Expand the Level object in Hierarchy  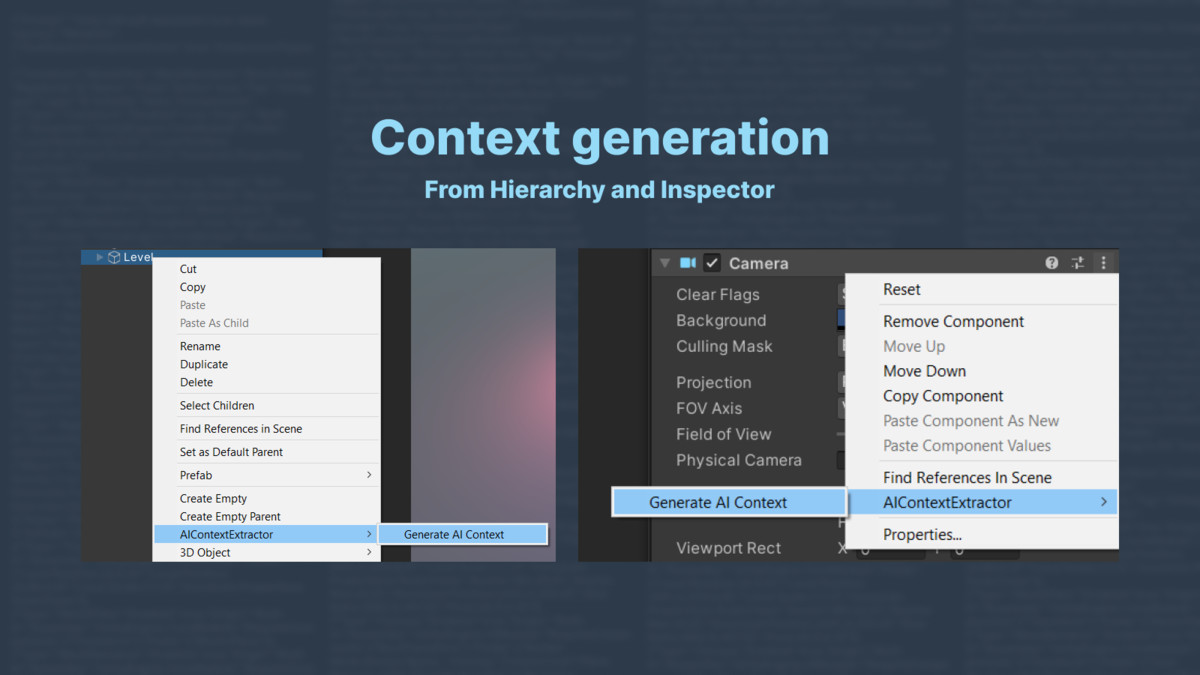pyautogui.click(x=99, y=257)
